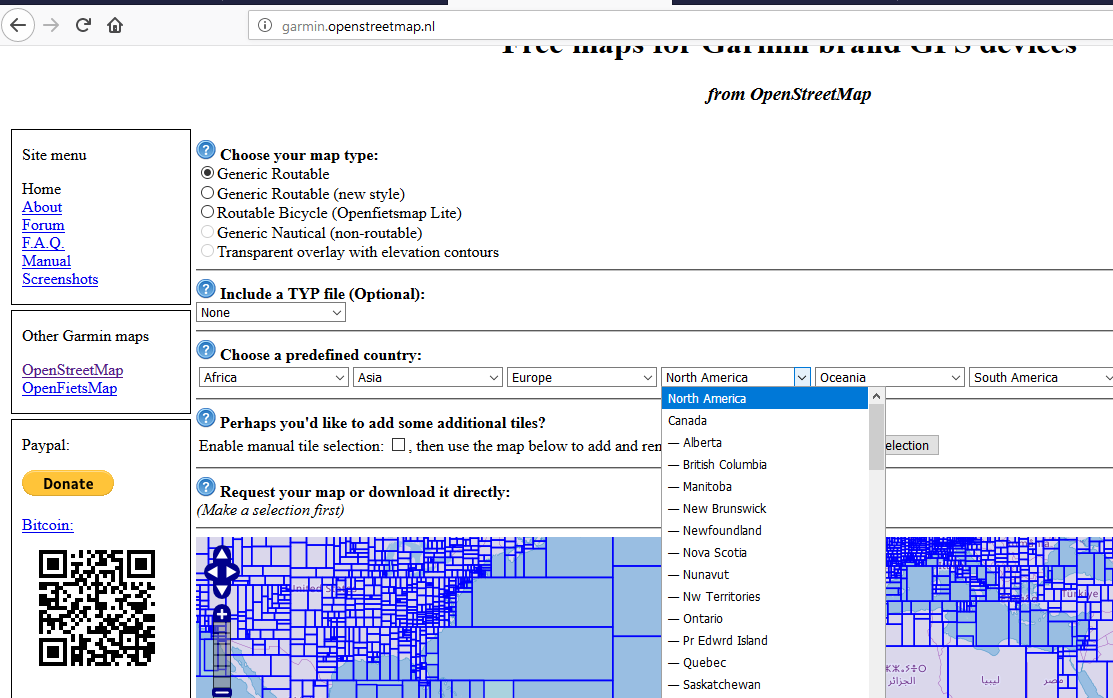Enable manual tile selection checkbox
The height and width of the screenshot is (698, 1113).
pos(399,445)
